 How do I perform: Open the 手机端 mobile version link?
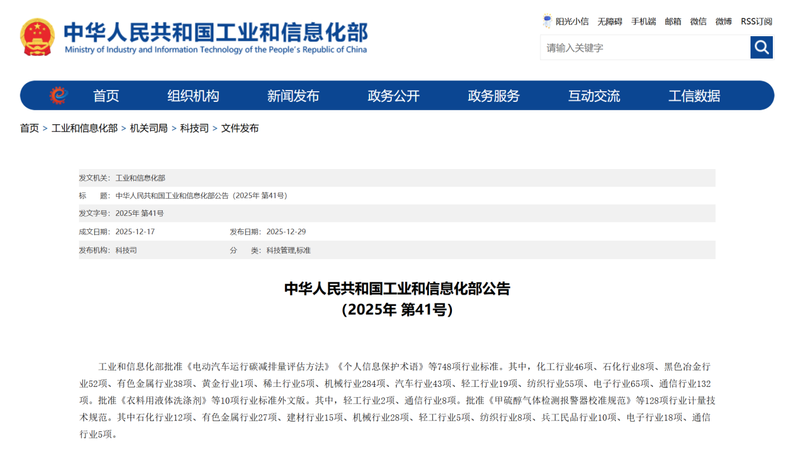point(643,21)
